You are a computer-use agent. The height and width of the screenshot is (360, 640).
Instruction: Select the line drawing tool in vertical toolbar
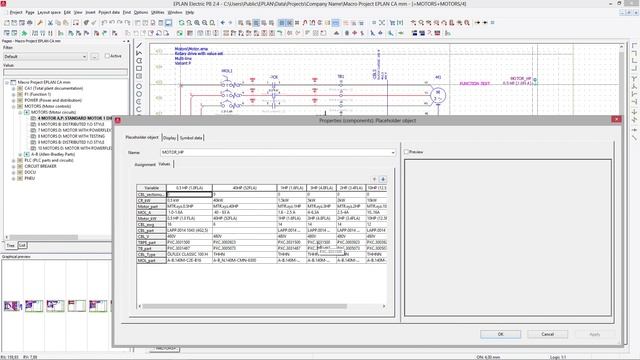tap(139, 45)
